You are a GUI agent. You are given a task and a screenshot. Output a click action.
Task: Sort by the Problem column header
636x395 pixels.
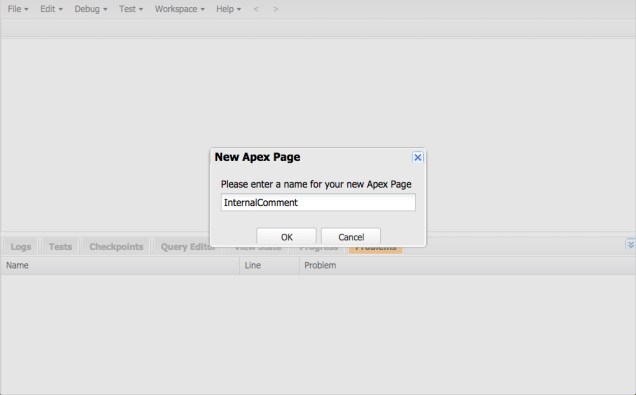point(467,265)
